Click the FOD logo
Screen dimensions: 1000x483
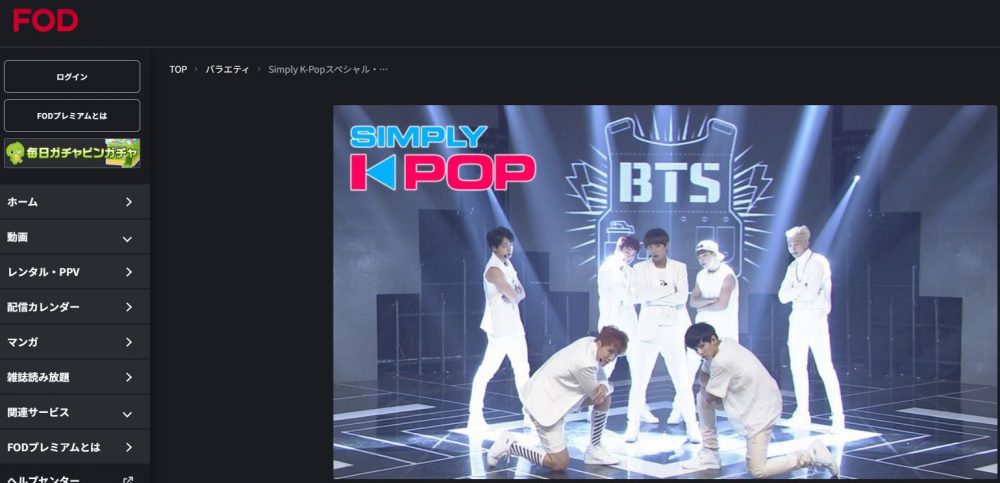(45, 20)
